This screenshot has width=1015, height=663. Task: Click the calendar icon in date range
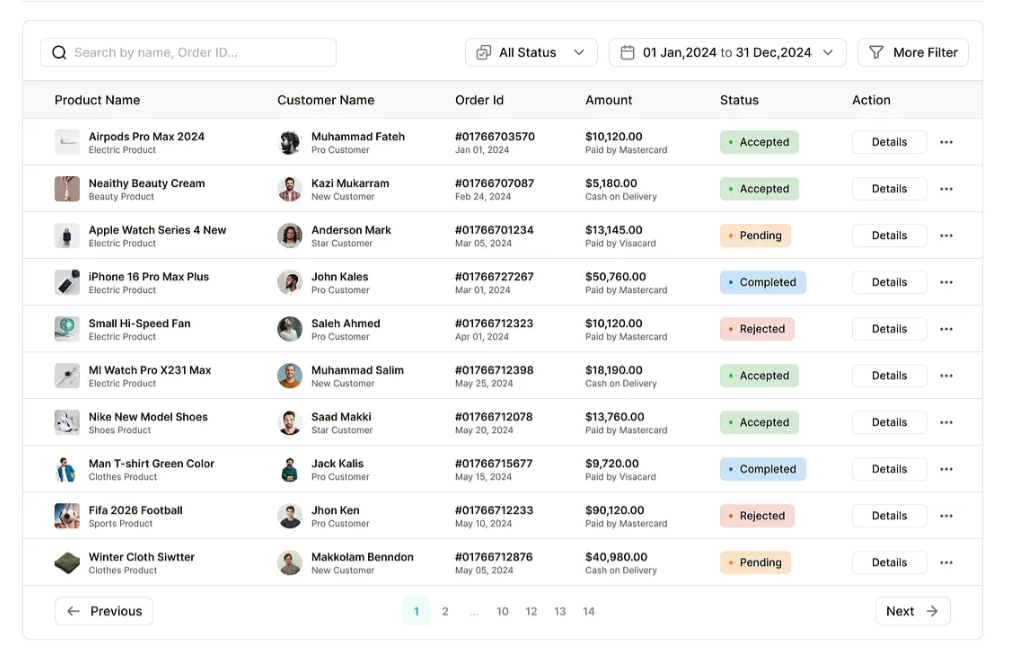627,53
